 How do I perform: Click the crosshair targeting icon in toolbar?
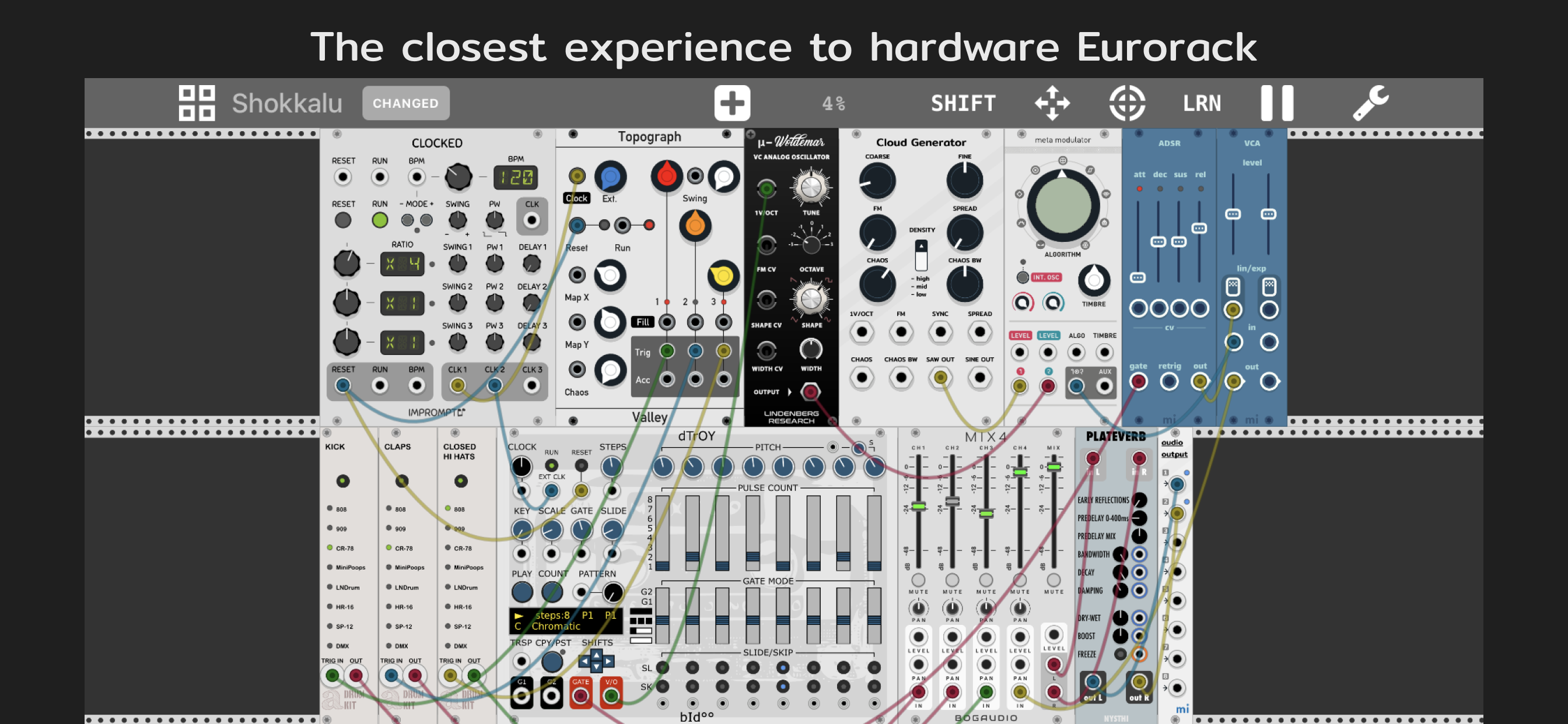(1128, 103)
